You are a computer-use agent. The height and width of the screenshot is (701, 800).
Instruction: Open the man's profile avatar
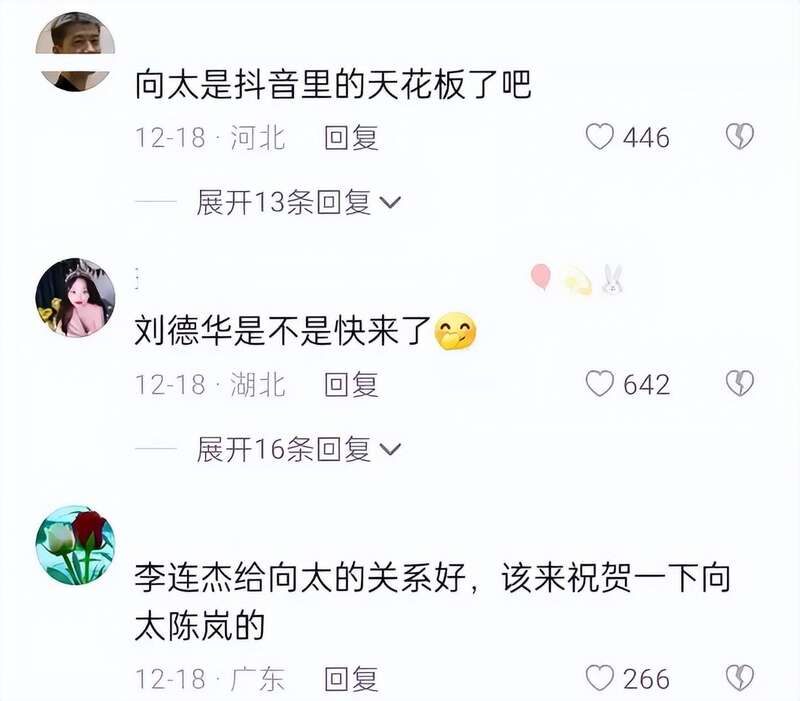(75, 52)
